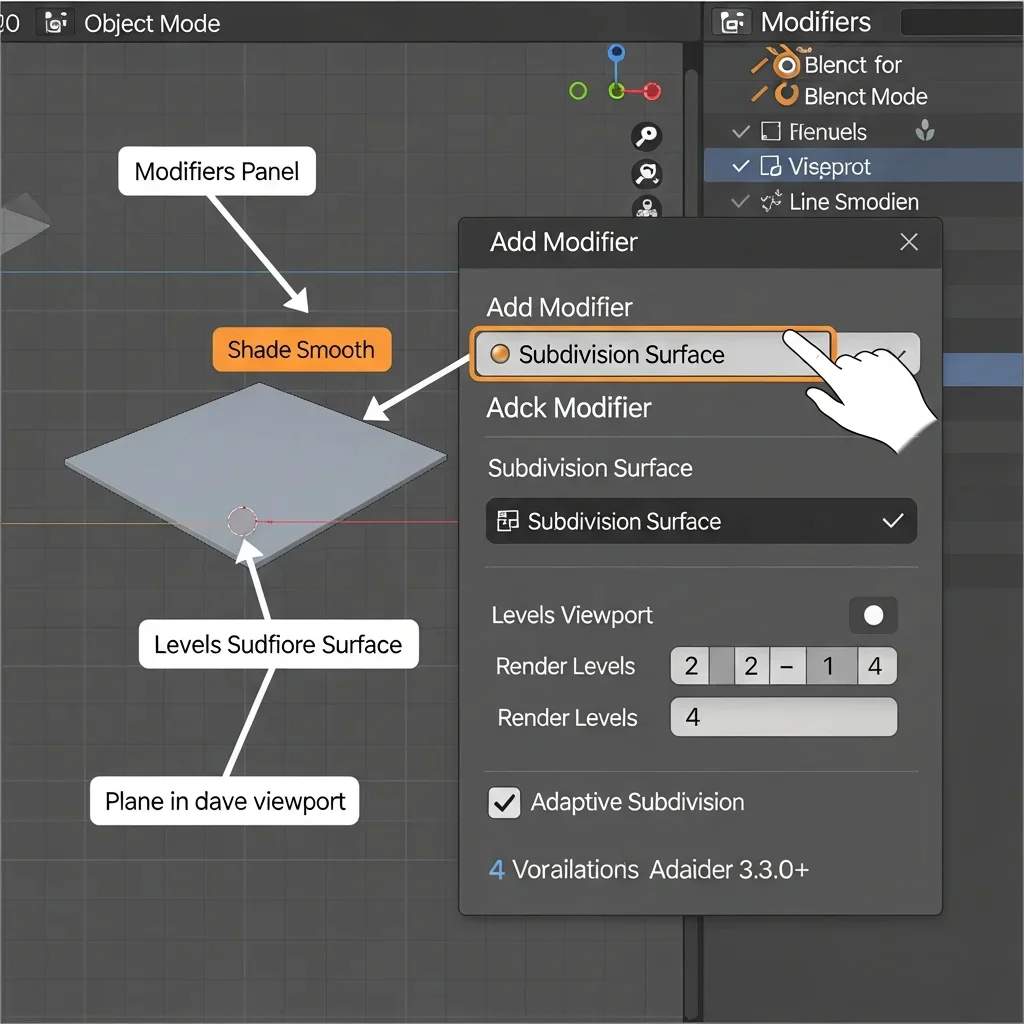1024x1024 pixels.
Task: Click the hollow green gizmo axis circle
Action: coord(578,91)
